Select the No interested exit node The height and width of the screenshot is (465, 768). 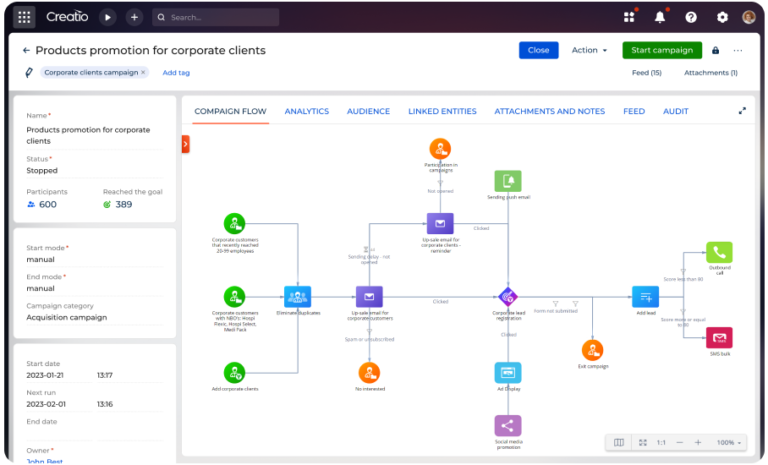click(369, 373)
